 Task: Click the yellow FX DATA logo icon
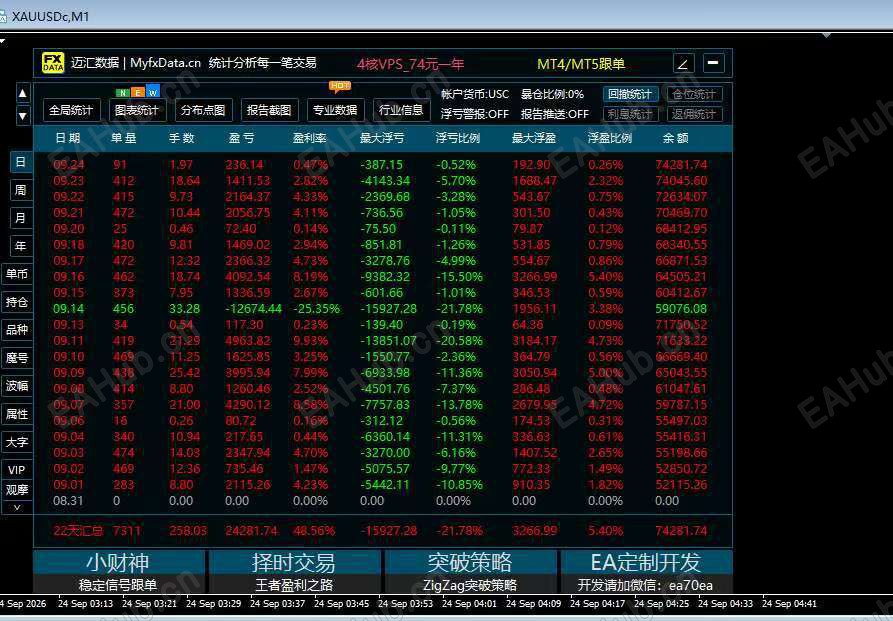click(x=53, y=63)
